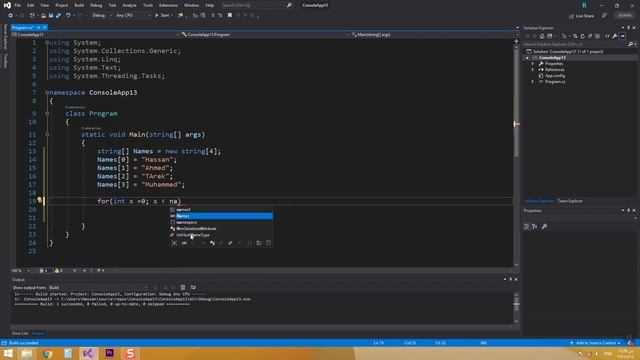
Task: Click the Undo toolbar icon
Action: pyautogui.click(x=68, y=16)
